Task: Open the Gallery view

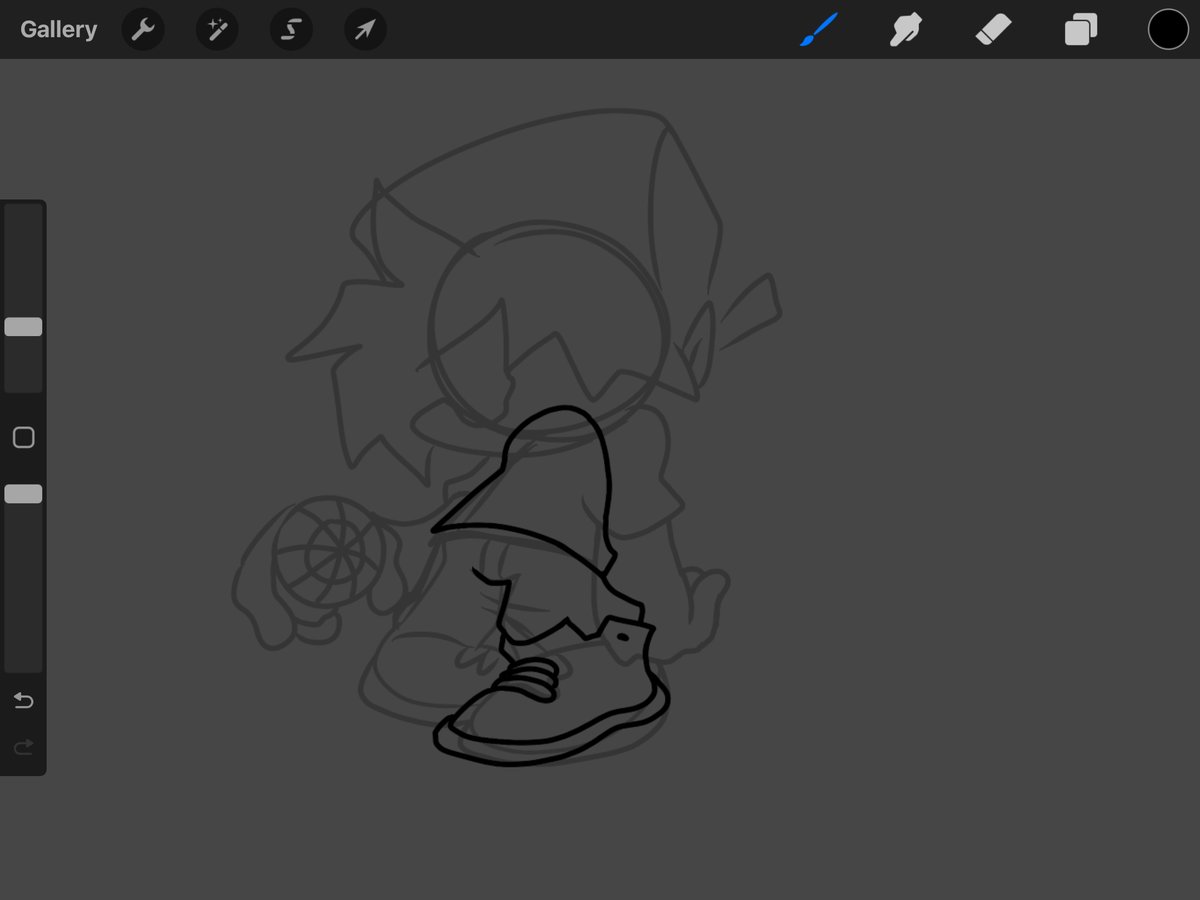Action: [58, 29]
